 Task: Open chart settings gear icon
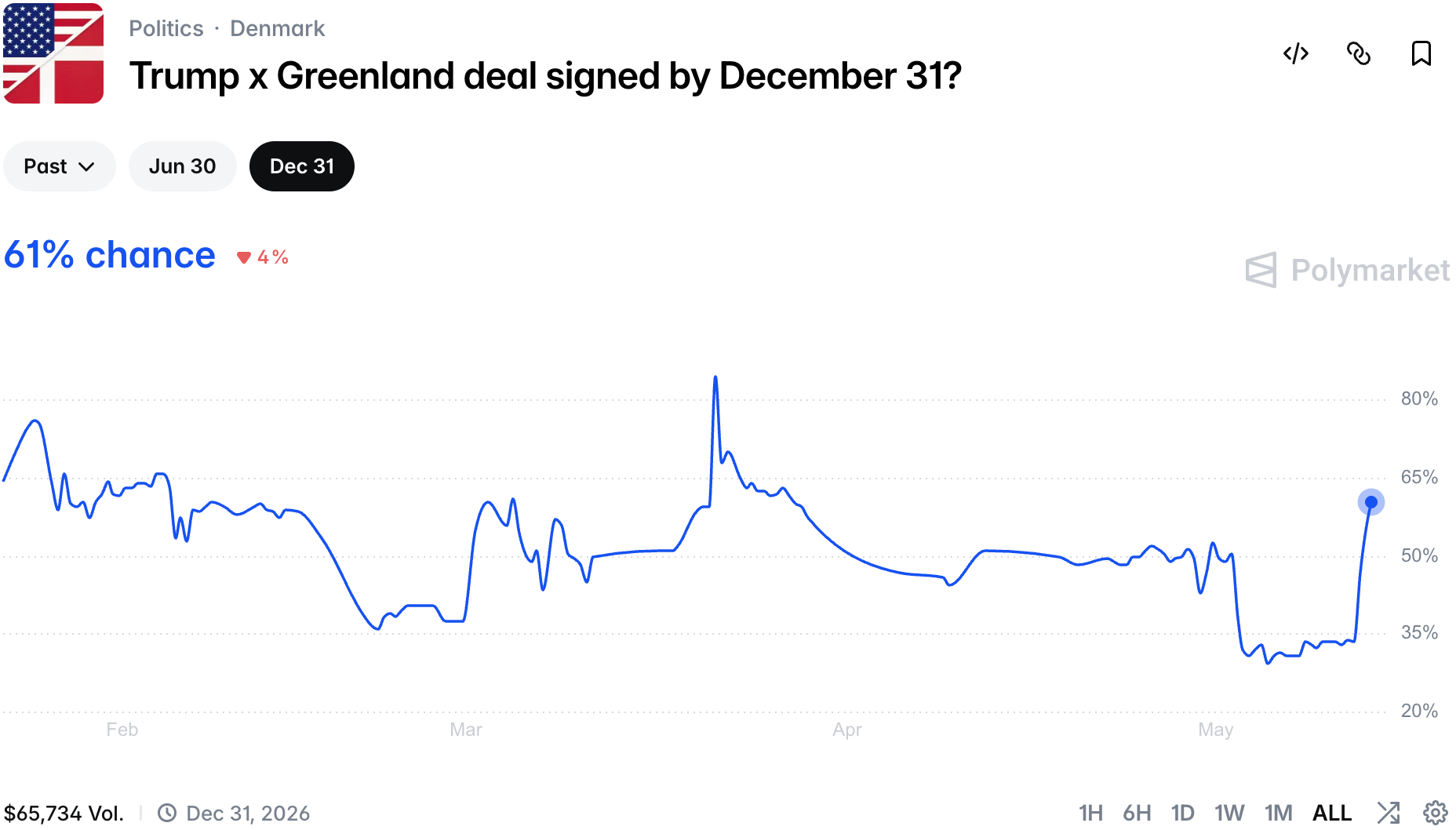(1436, 813)
